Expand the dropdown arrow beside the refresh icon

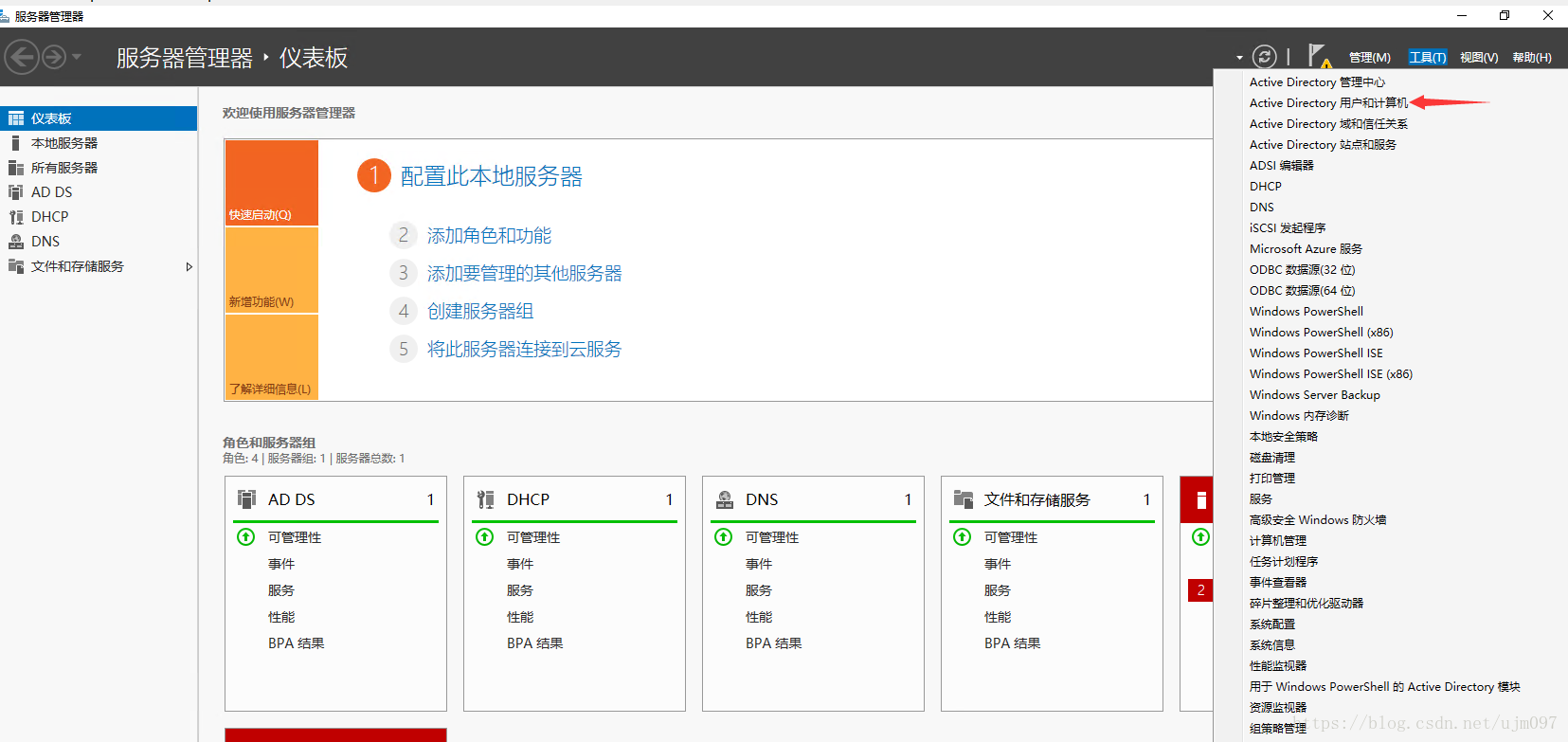pyautogui.click(x=1239, y=58)
